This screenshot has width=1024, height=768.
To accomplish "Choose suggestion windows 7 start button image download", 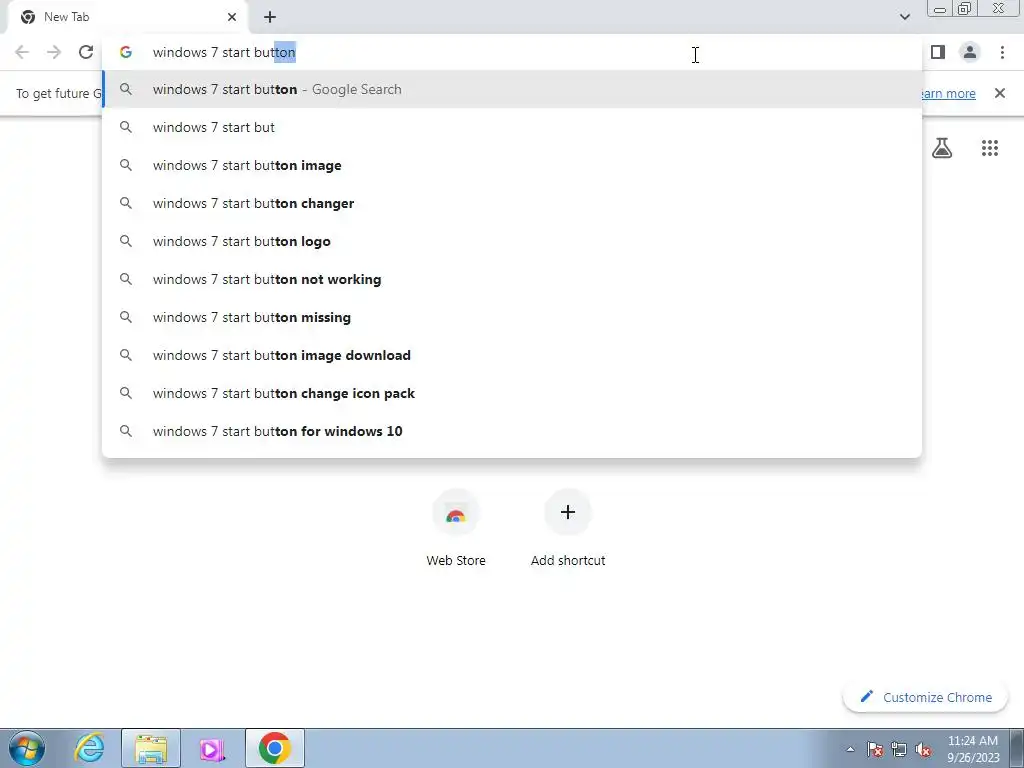I will 512,355.
